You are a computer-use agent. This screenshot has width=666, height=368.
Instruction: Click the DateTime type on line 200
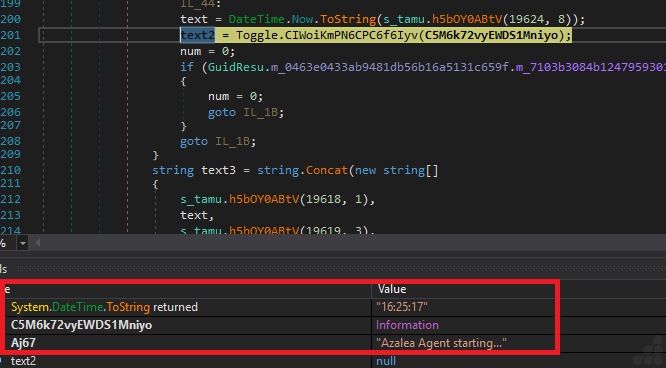pyautogui.click(x=257, y=19)
